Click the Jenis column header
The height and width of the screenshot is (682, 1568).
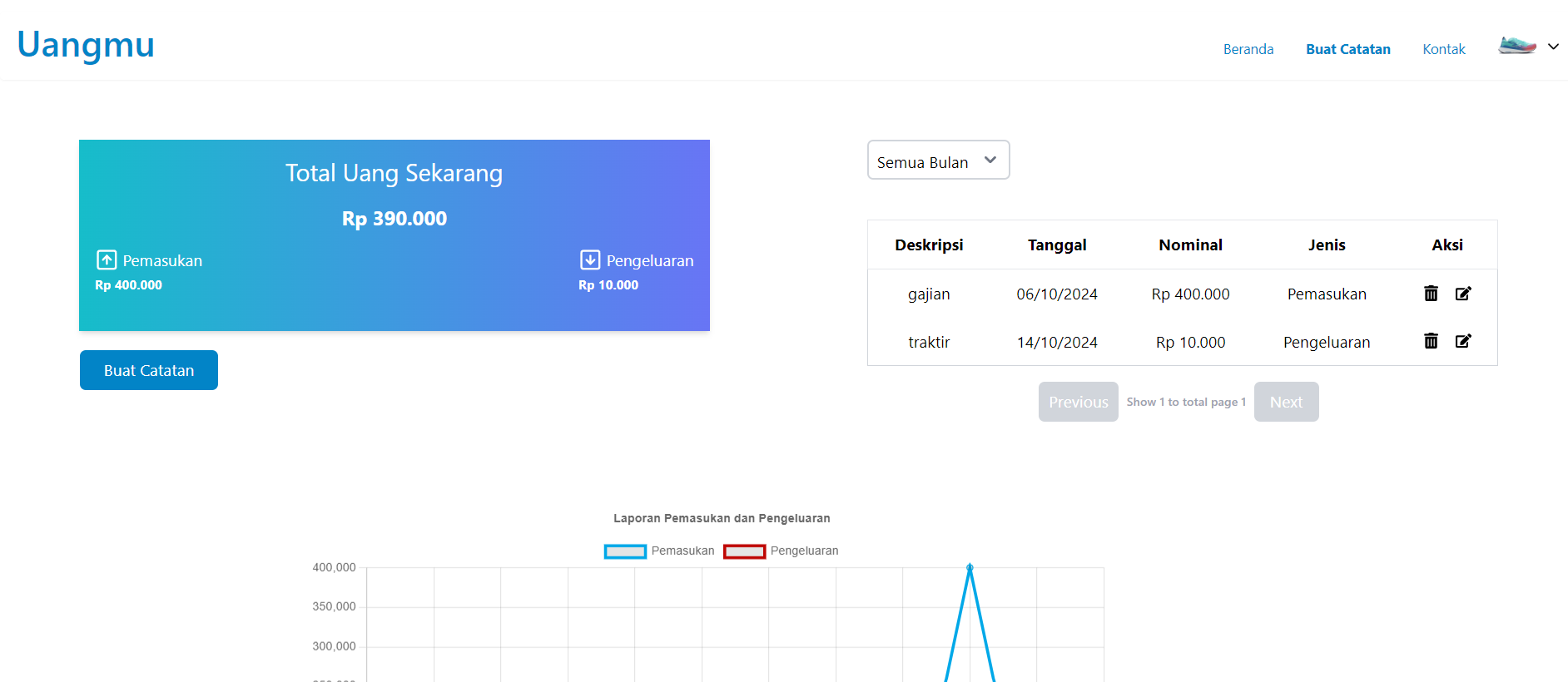click(x=1327, y=245)
